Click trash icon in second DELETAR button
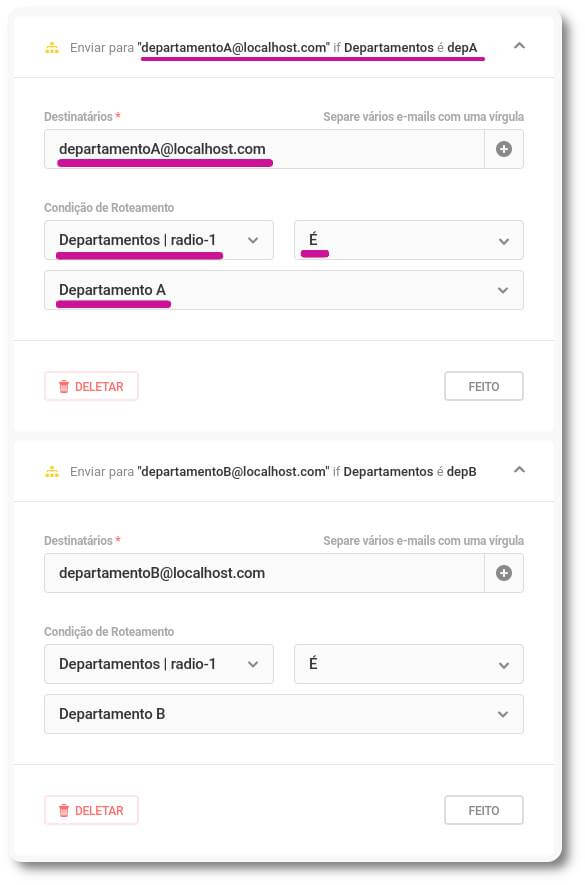 click(x=64, y=810)
